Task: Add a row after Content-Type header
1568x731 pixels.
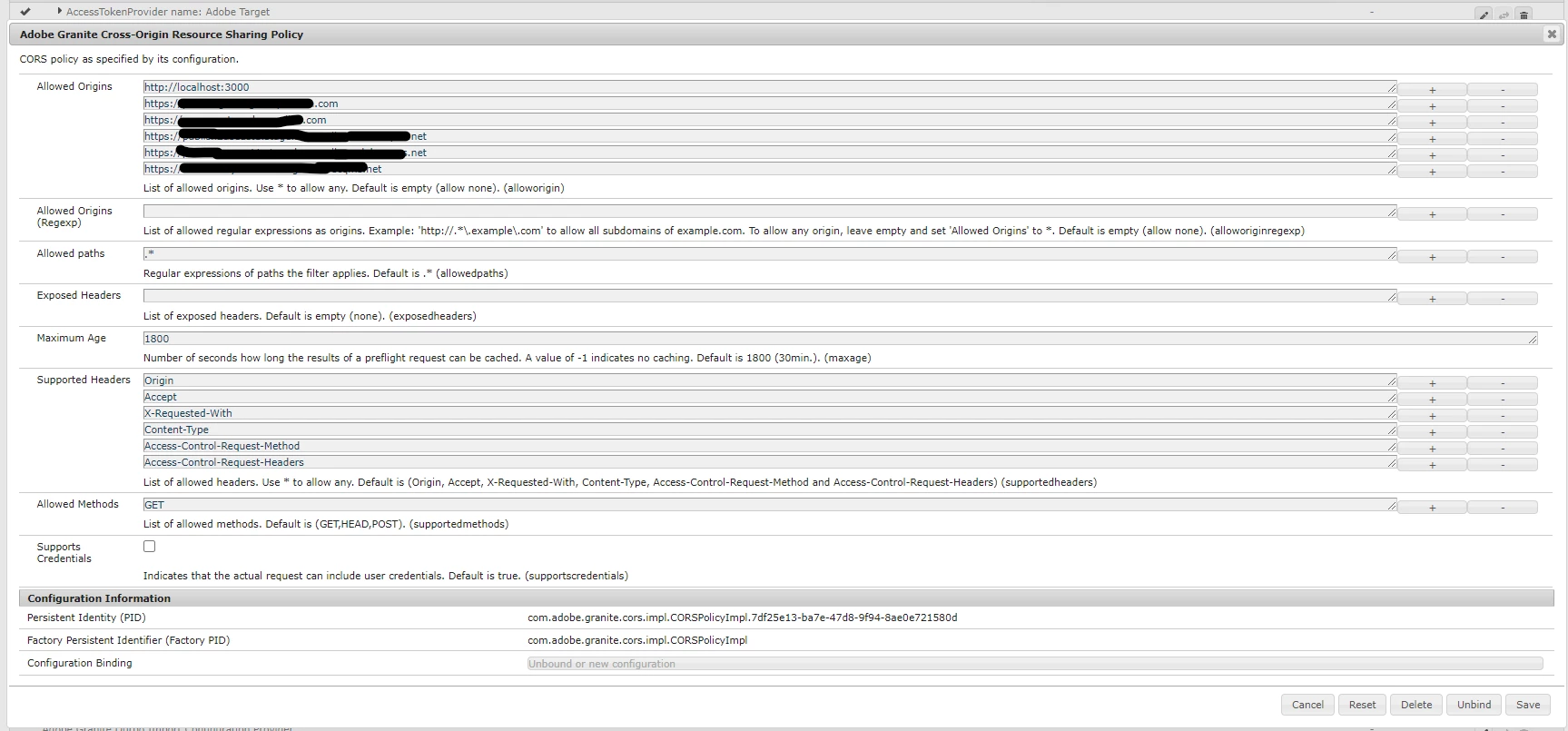Action: click(1432, 432)
